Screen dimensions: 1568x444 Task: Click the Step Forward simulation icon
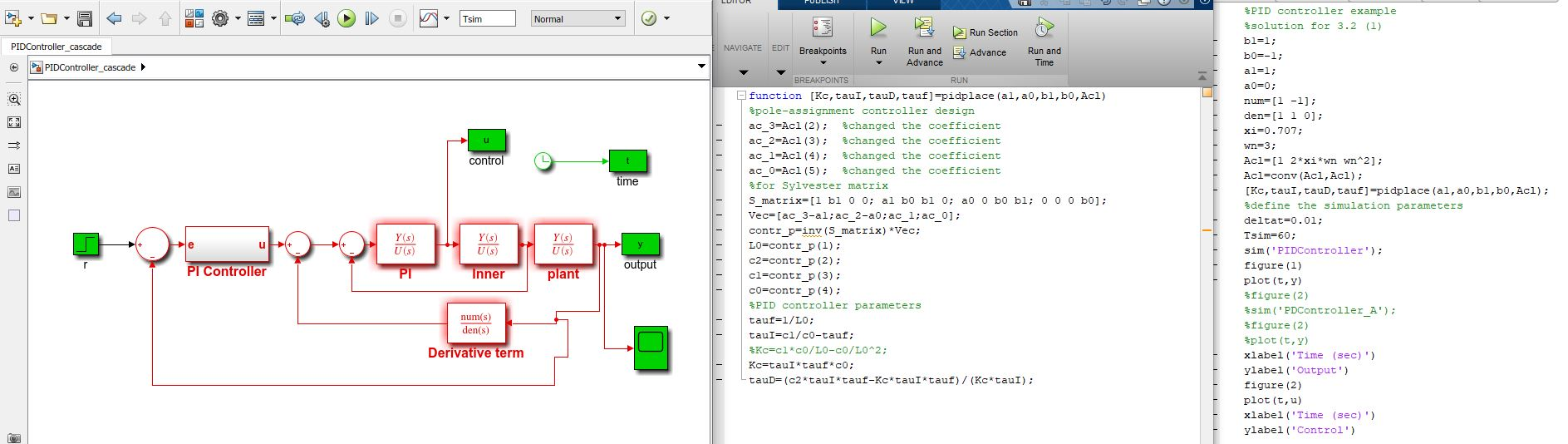tap(371, 18)
